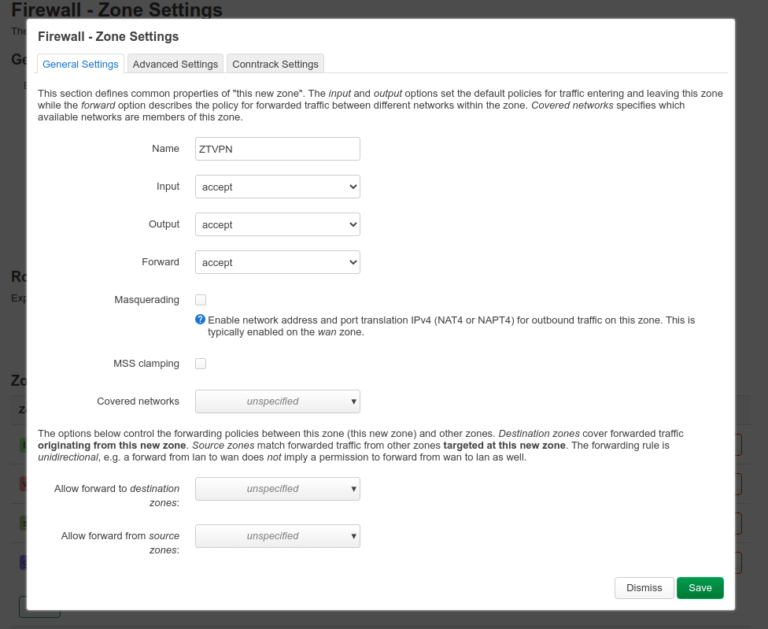Screen dimensions: 768x629
Task: Click the Covered networks field label
Action: (x=138, y=402)
